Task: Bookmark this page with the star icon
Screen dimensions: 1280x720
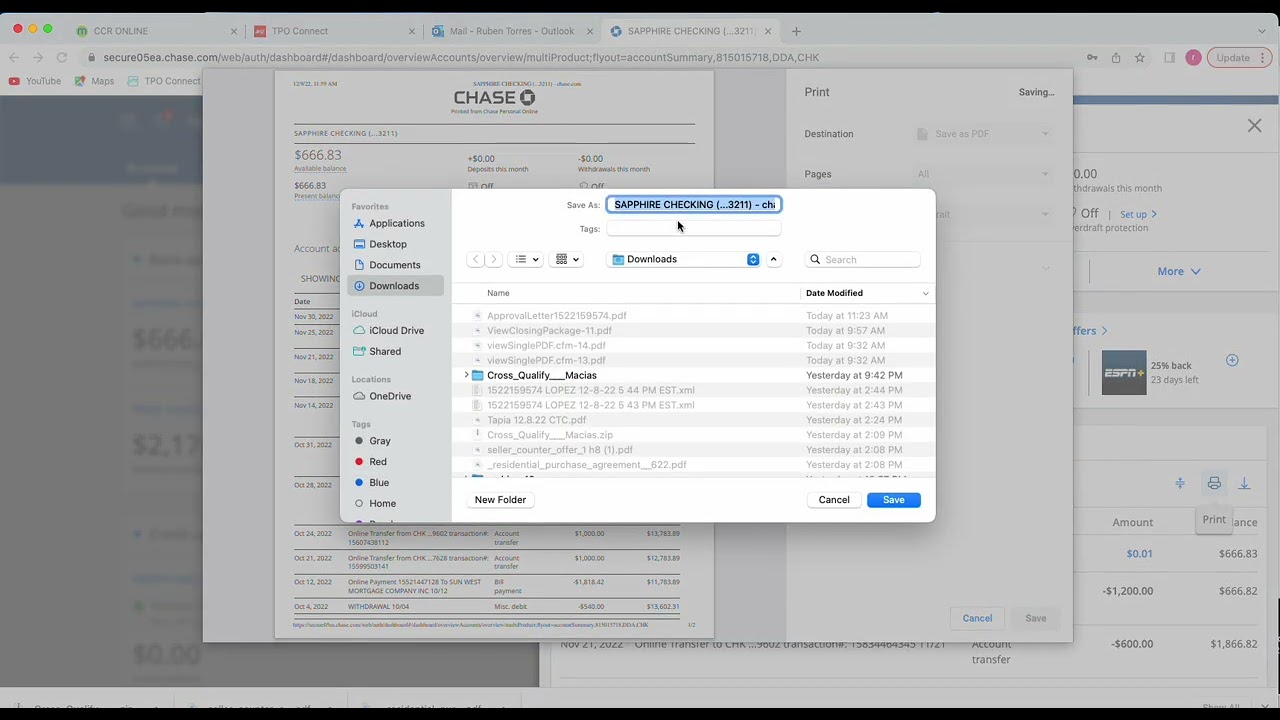Action: [x=1139, y=58]
